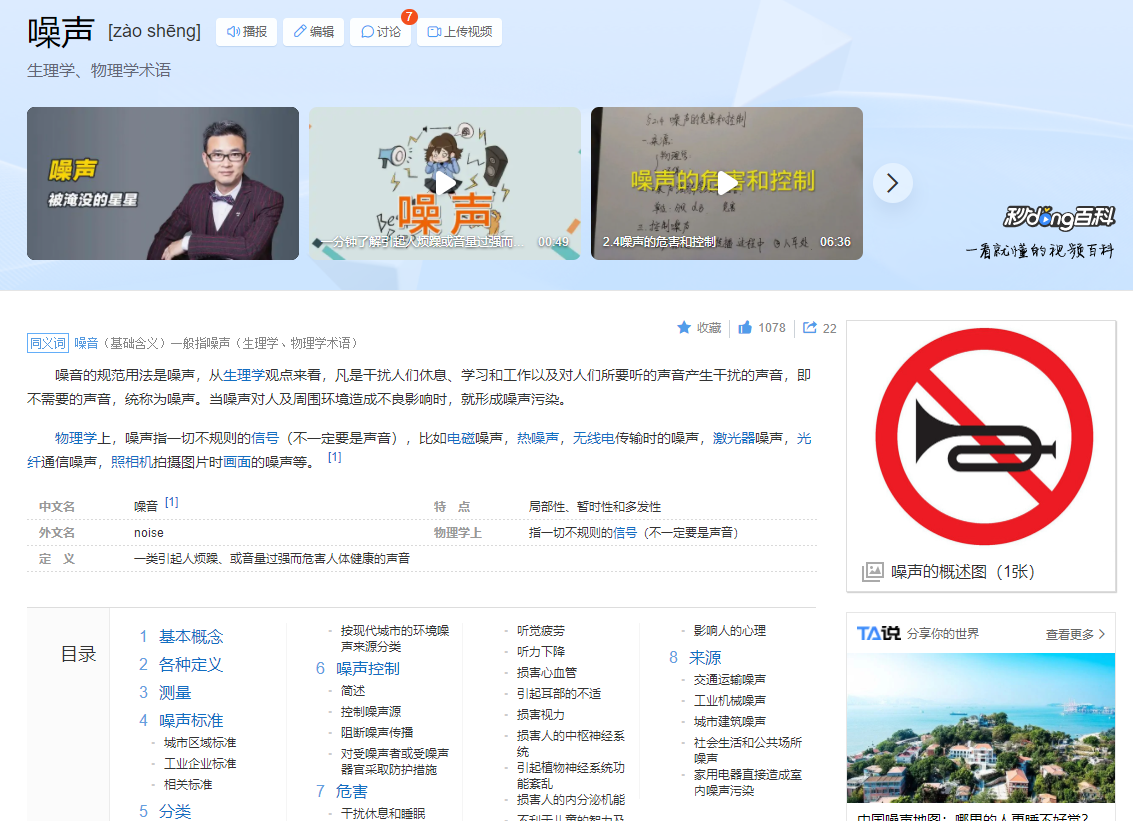Open the 照相机 link

click(132, 462)
